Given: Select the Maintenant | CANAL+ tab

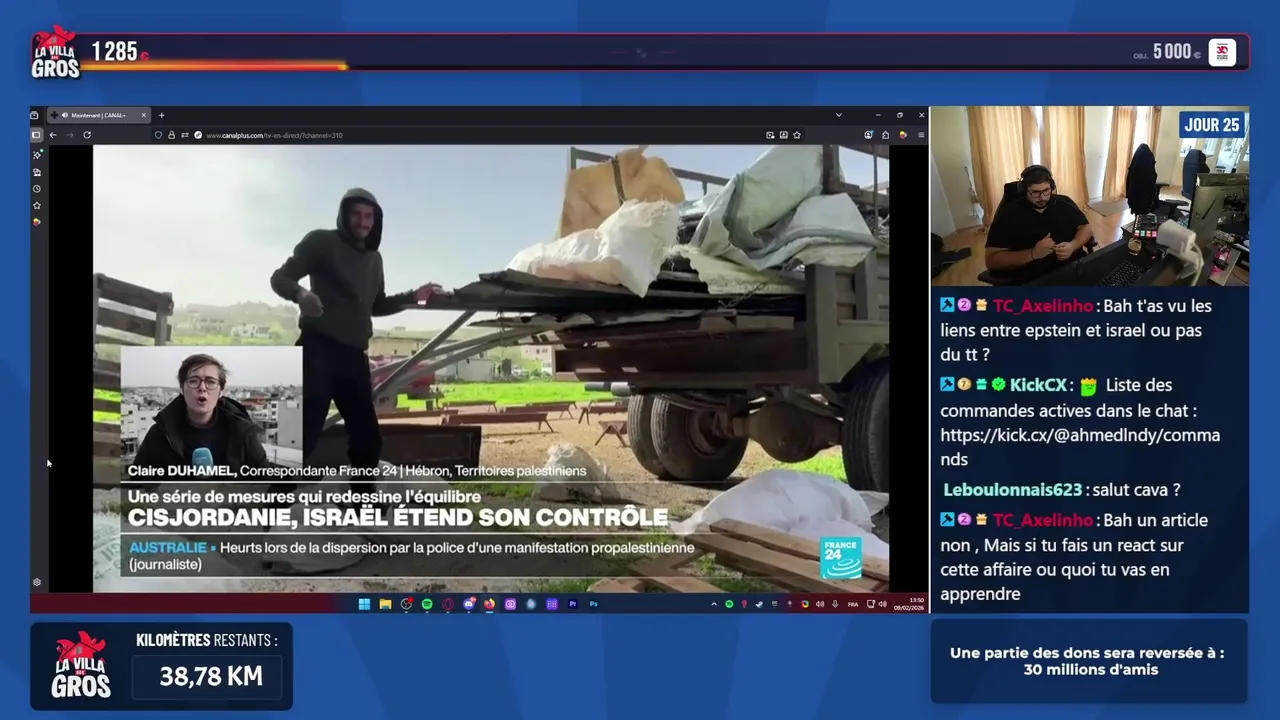Looking at the screenshot, I should (98, 115).
